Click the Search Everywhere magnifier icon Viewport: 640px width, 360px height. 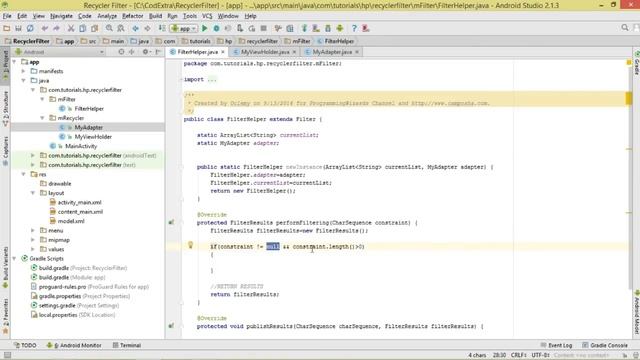(625, 28)
